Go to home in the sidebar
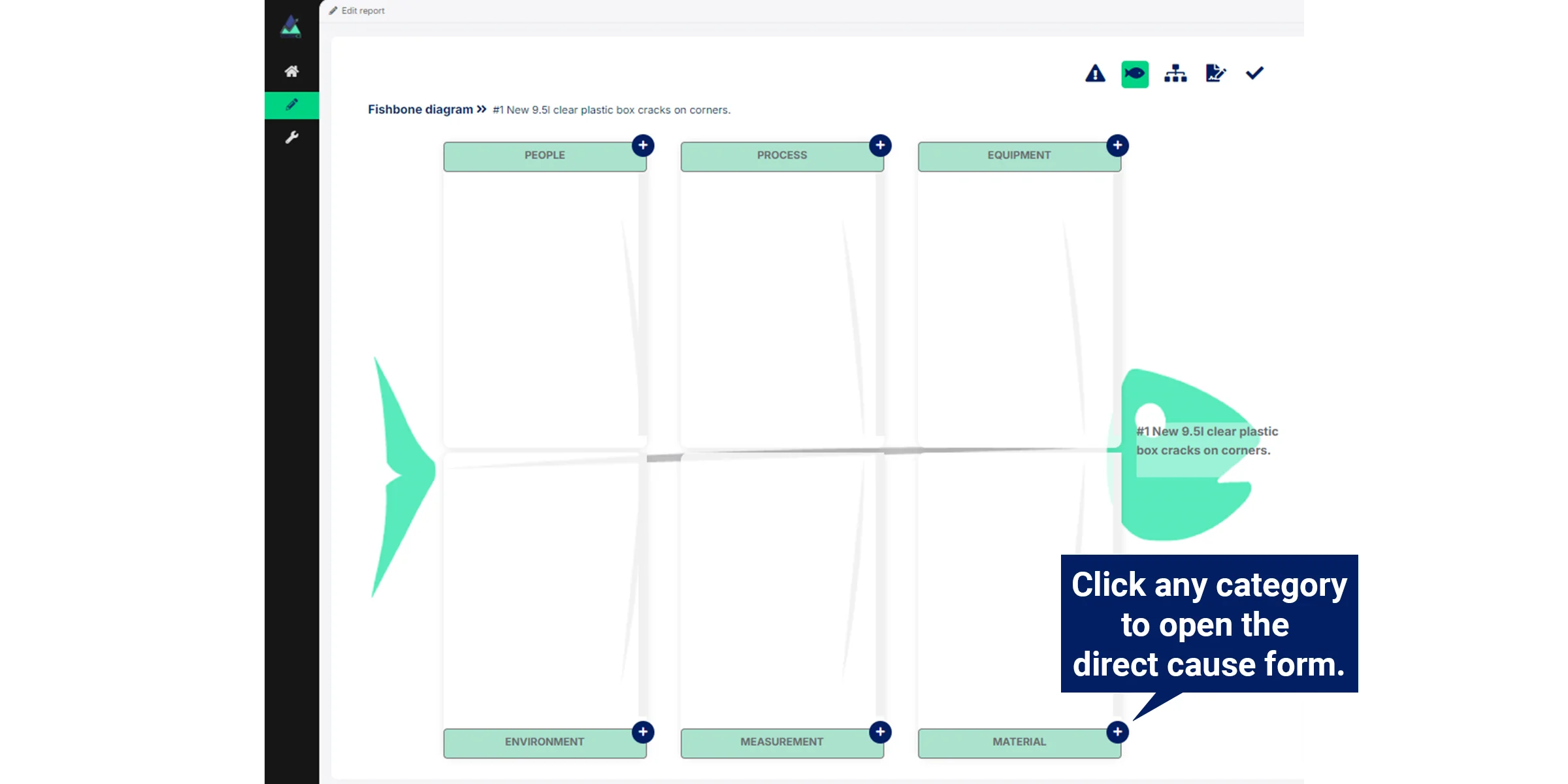1568x784 pixels. click(291, 71)
